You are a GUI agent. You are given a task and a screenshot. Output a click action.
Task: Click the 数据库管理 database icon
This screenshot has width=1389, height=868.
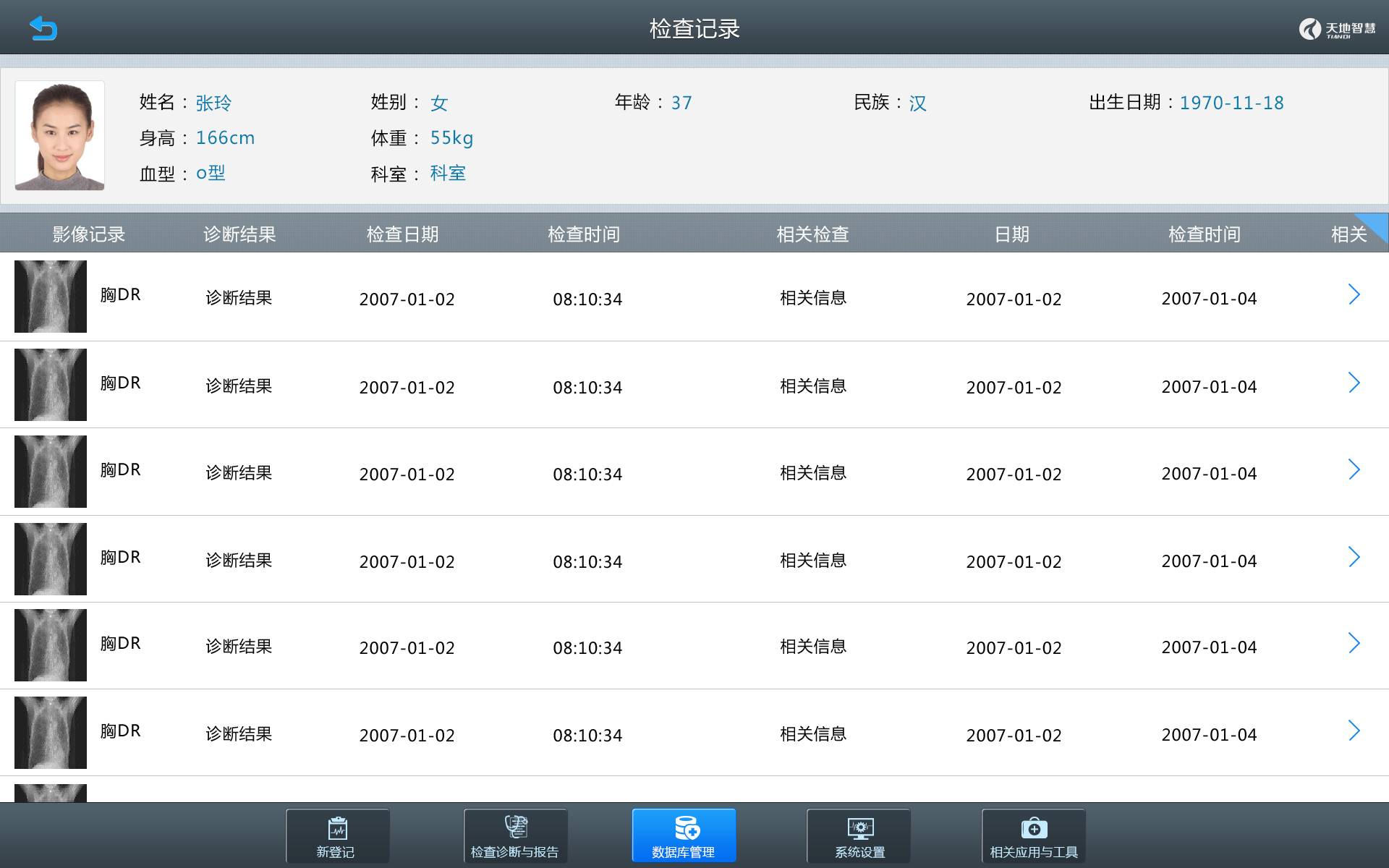coord(683,835)
